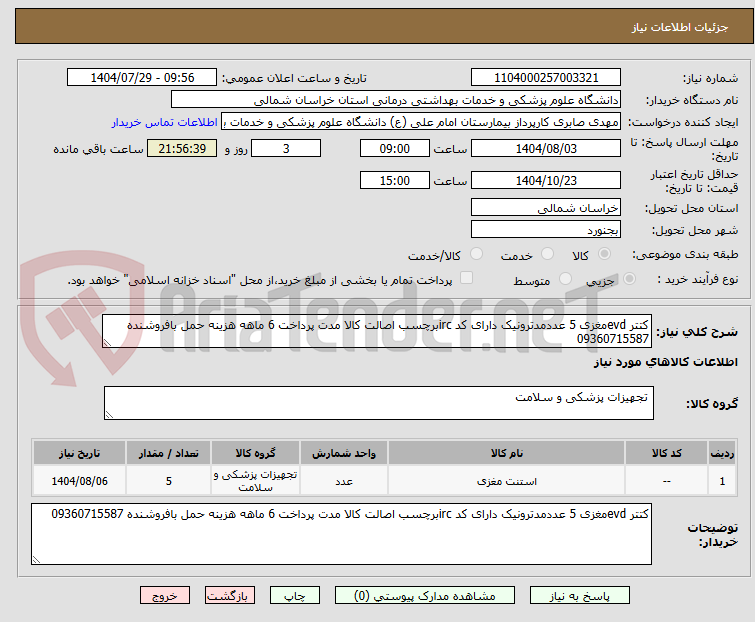The height and width of the screenshot is (622, 755).
Task: Select the جزیی purchase type radio
Action: coord(629,279)
